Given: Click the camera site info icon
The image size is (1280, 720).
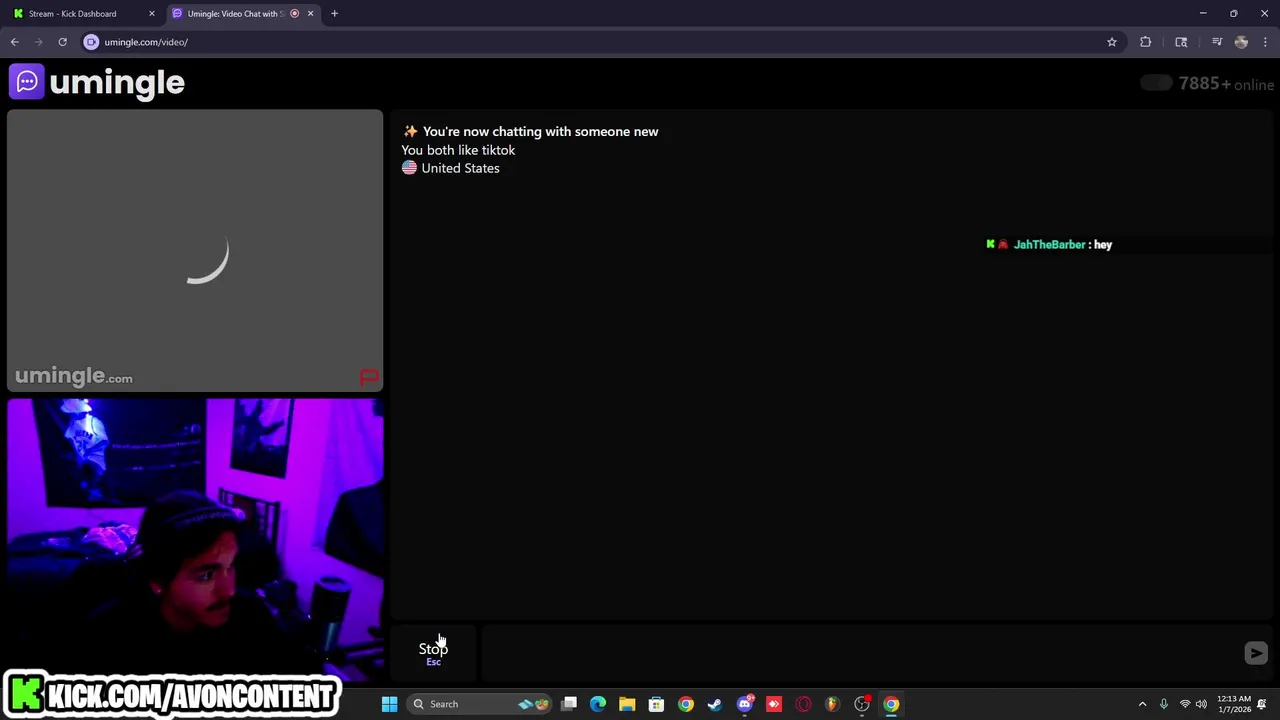Looking at the screenshot, I should [x=91, y=42].
